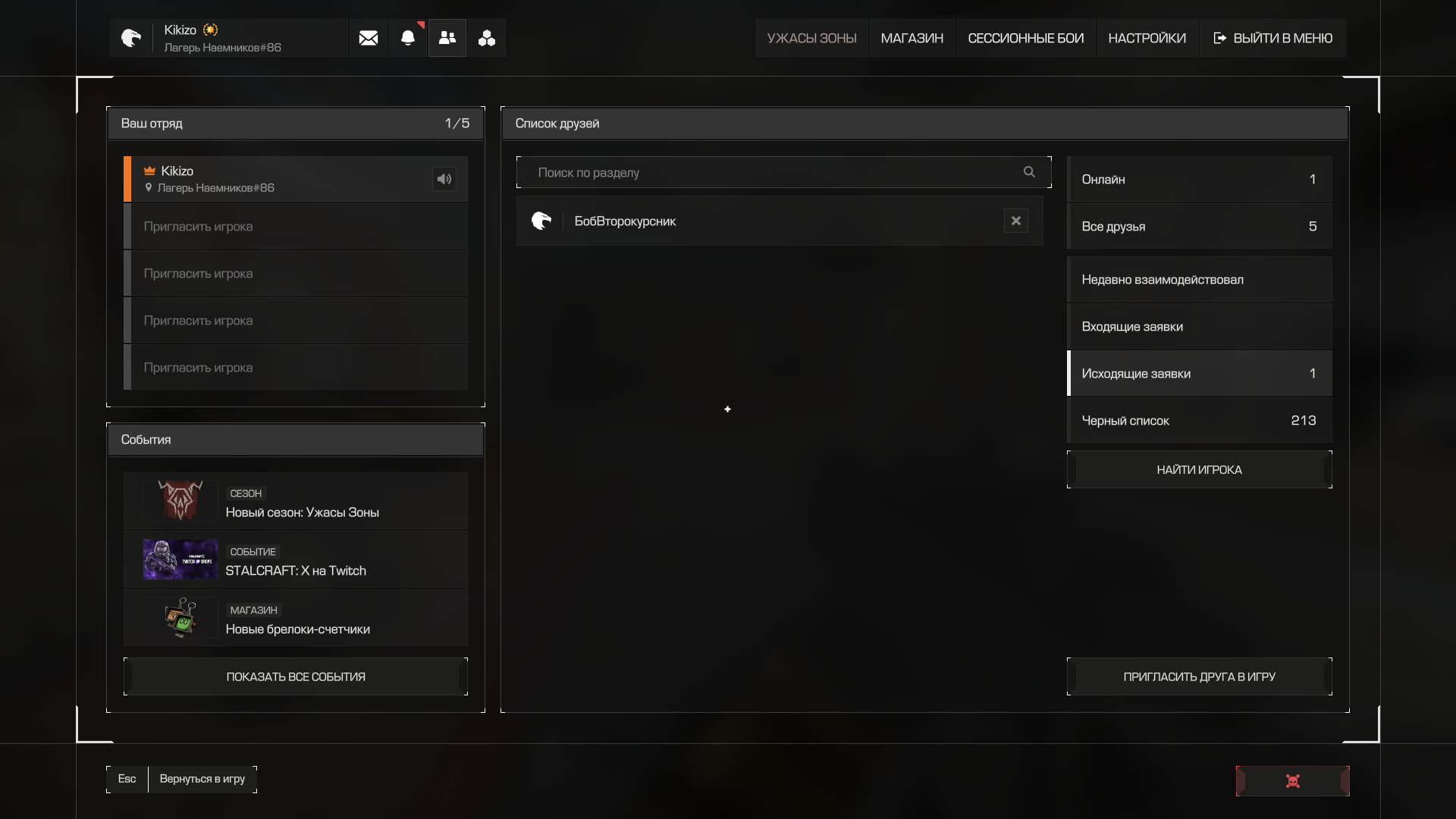This screenshot has height=819, width=1456.
Task: Open STALCRAFT: X на Twitch event
Action: (296, 560)
